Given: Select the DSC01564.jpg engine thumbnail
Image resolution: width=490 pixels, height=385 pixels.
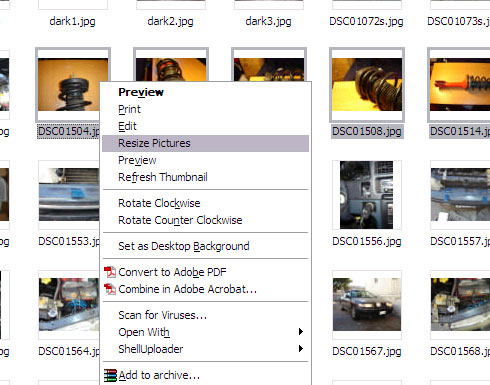Looking at the screenshot, I should [x=69, y=304].
